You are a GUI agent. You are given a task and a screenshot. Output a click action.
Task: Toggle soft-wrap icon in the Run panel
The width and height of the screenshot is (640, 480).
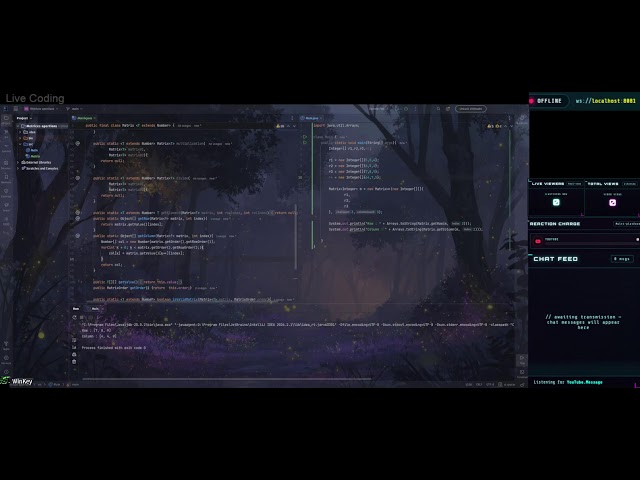74,340
